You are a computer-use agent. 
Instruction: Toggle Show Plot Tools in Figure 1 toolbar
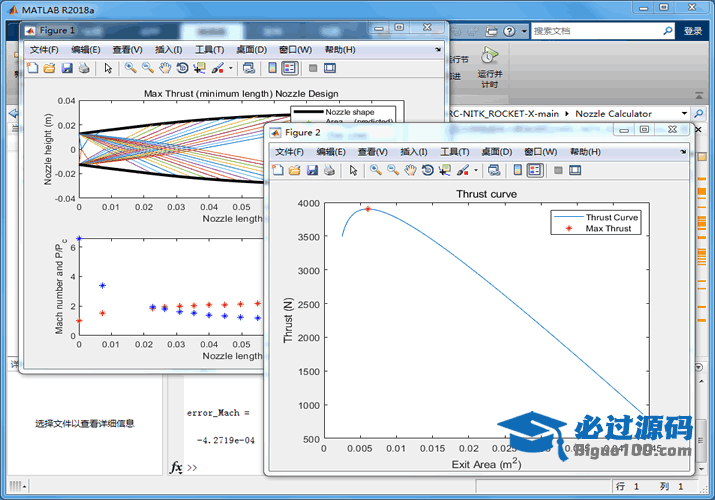click(x=330, y=68)
